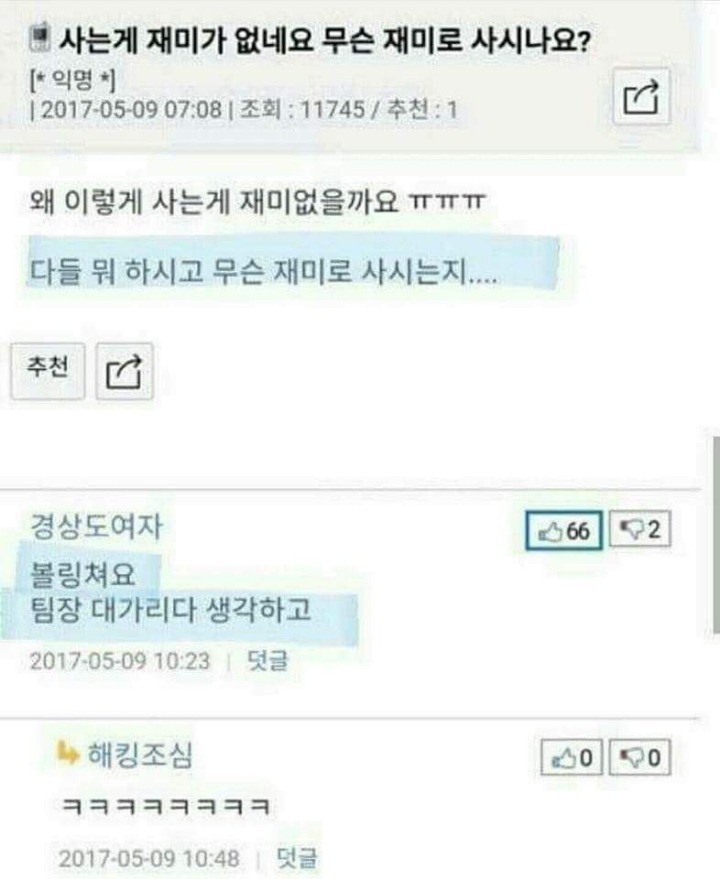Click 덧글 reply link under 10:48 reply
The height and width of the screenshot is (879, 720).
tap(297, 858)
